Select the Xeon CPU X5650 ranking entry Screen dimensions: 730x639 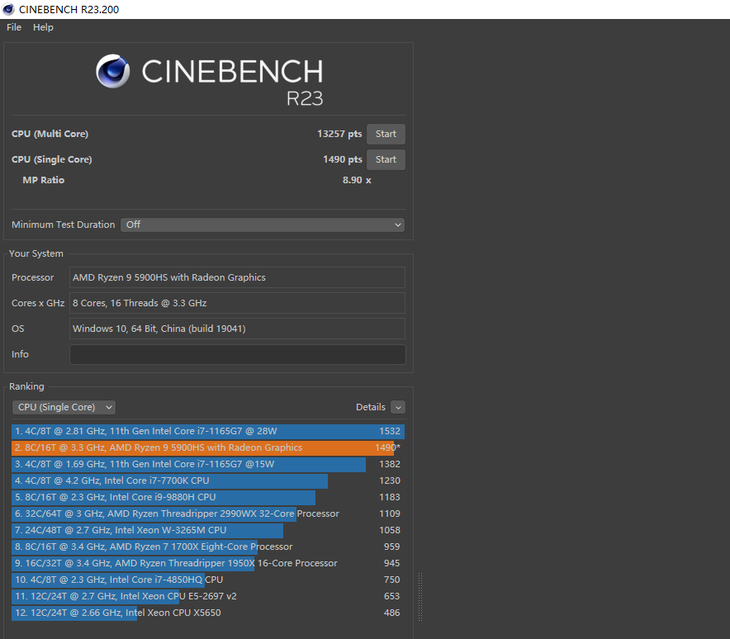(x=120, y=612)
